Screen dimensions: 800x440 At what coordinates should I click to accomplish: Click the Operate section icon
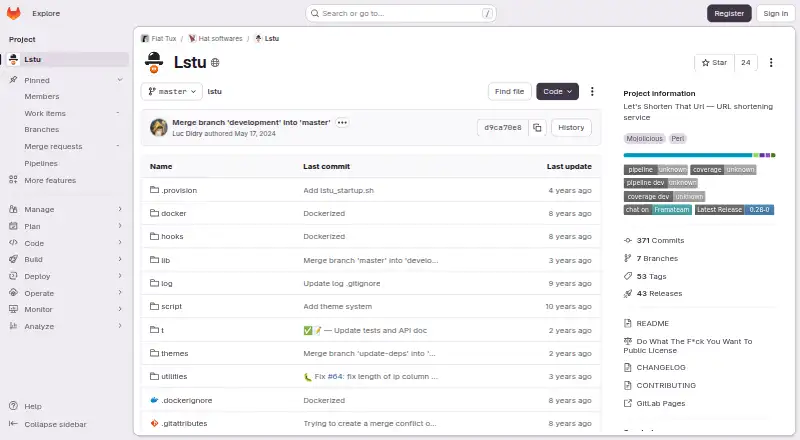[14, 292]
